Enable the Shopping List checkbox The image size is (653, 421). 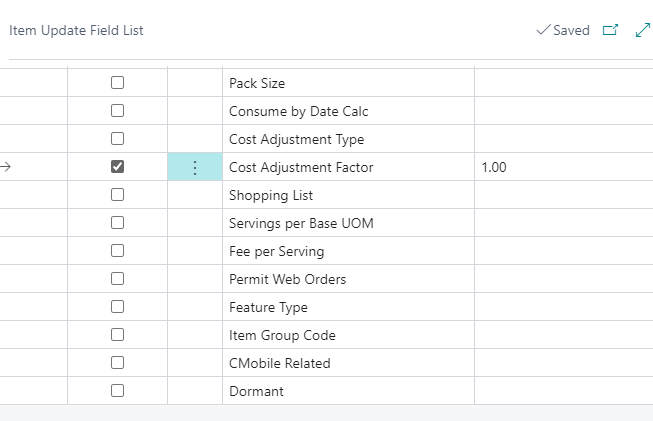117,195
